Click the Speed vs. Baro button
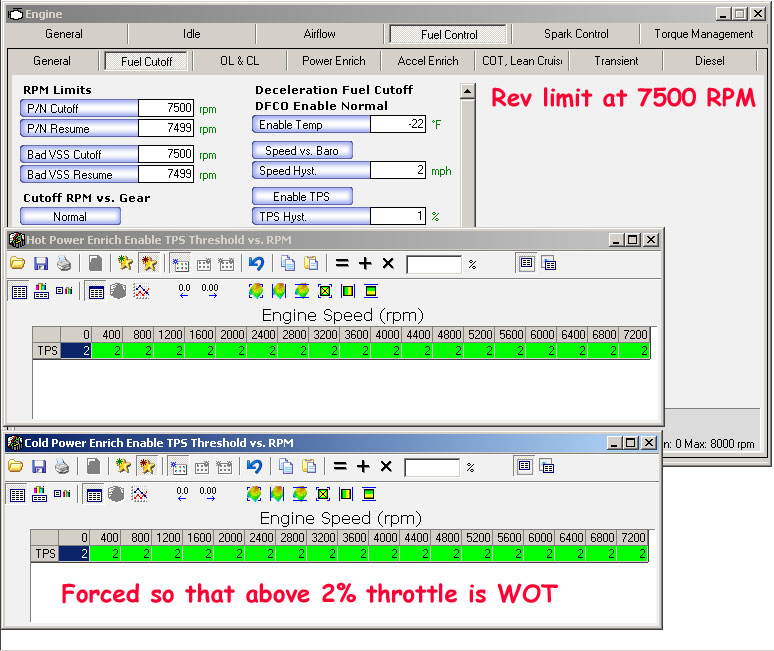The image size is (774, 651). pos(302,151)
